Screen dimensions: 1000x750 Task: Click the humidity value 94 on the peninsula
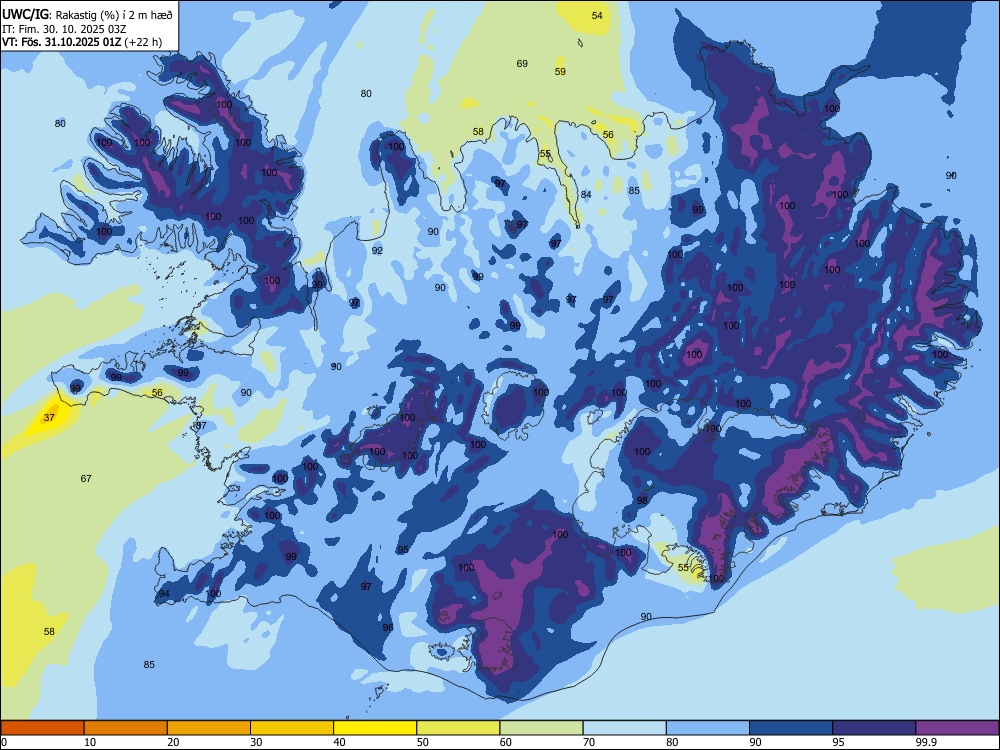coord(164,594)
